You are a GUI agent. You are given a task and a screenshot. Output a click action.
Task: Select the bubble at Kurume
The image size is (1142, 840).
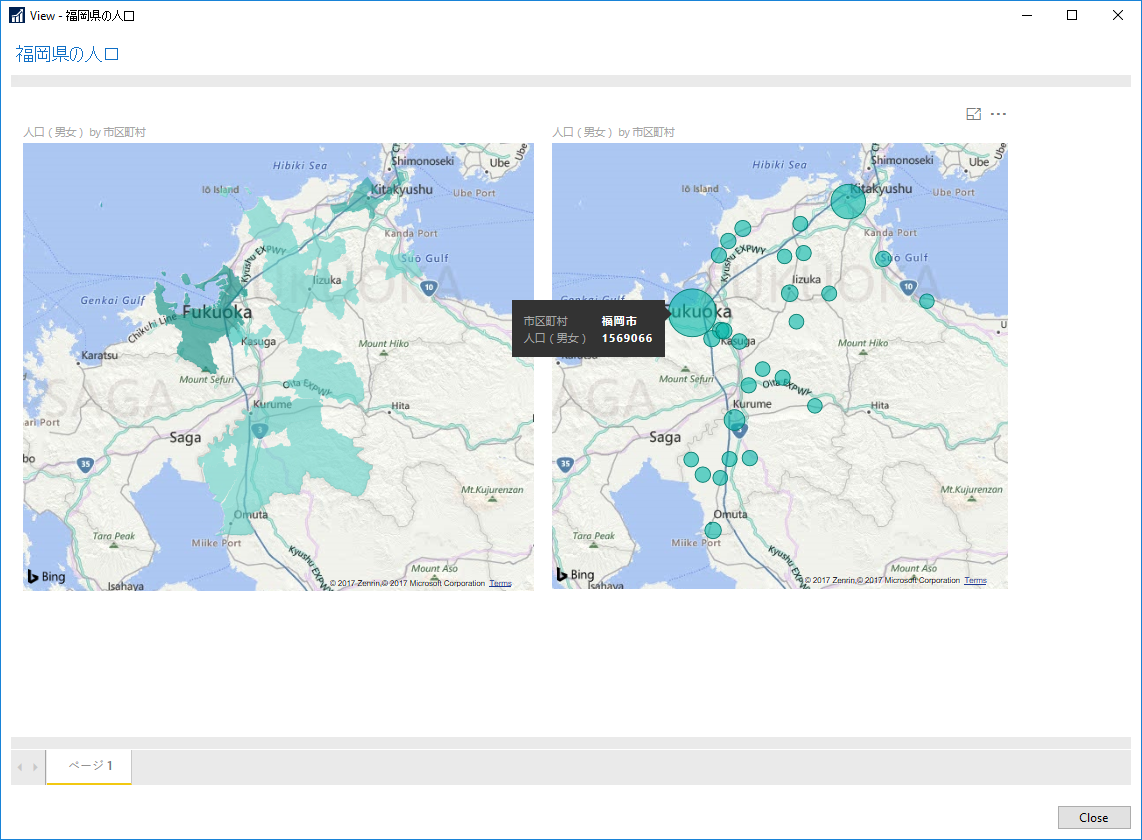coord(735,420)
